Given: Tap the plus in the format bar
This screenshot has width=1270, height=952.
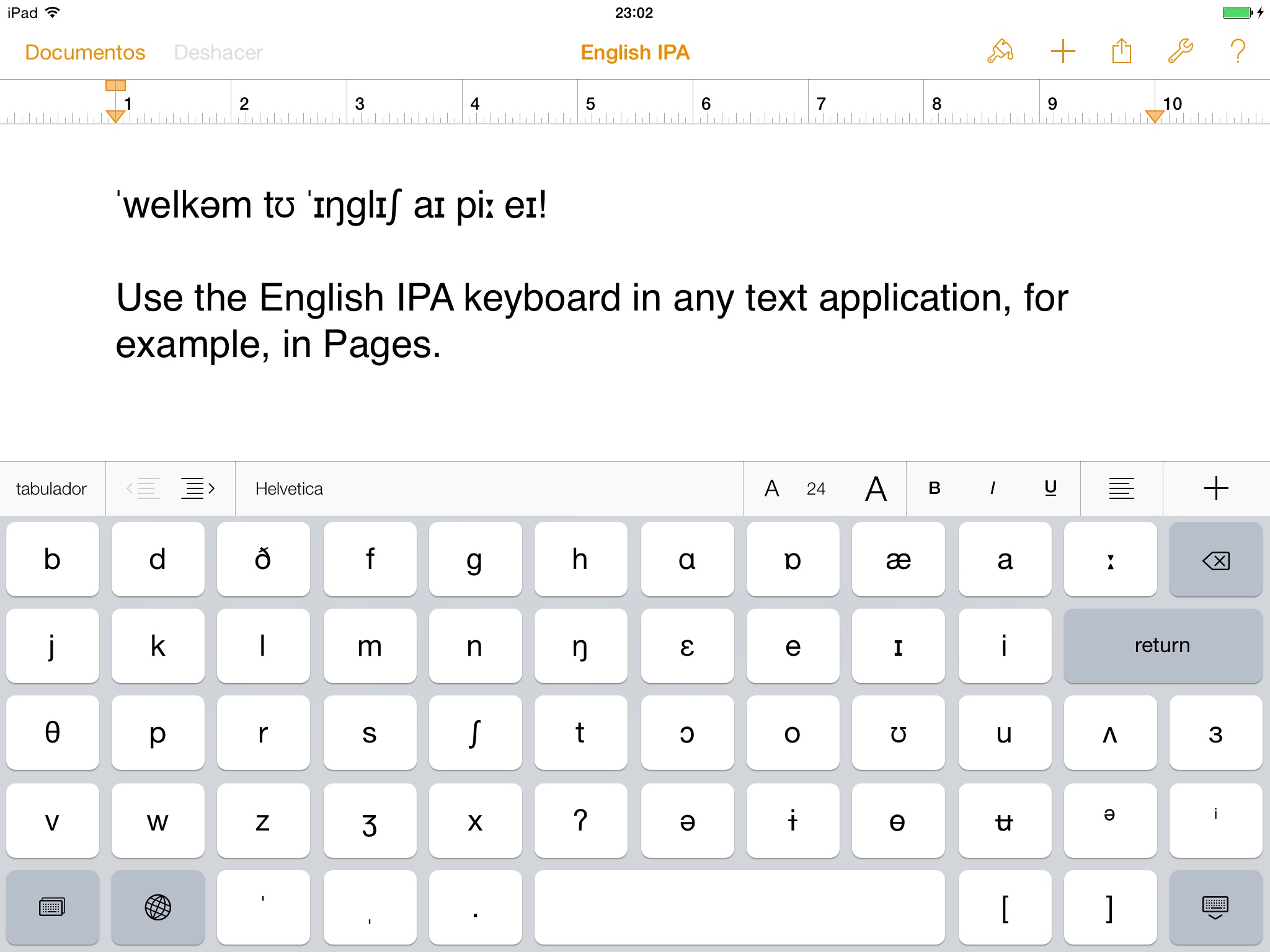Looking at the screenshot, I should tap(1216, 489).
